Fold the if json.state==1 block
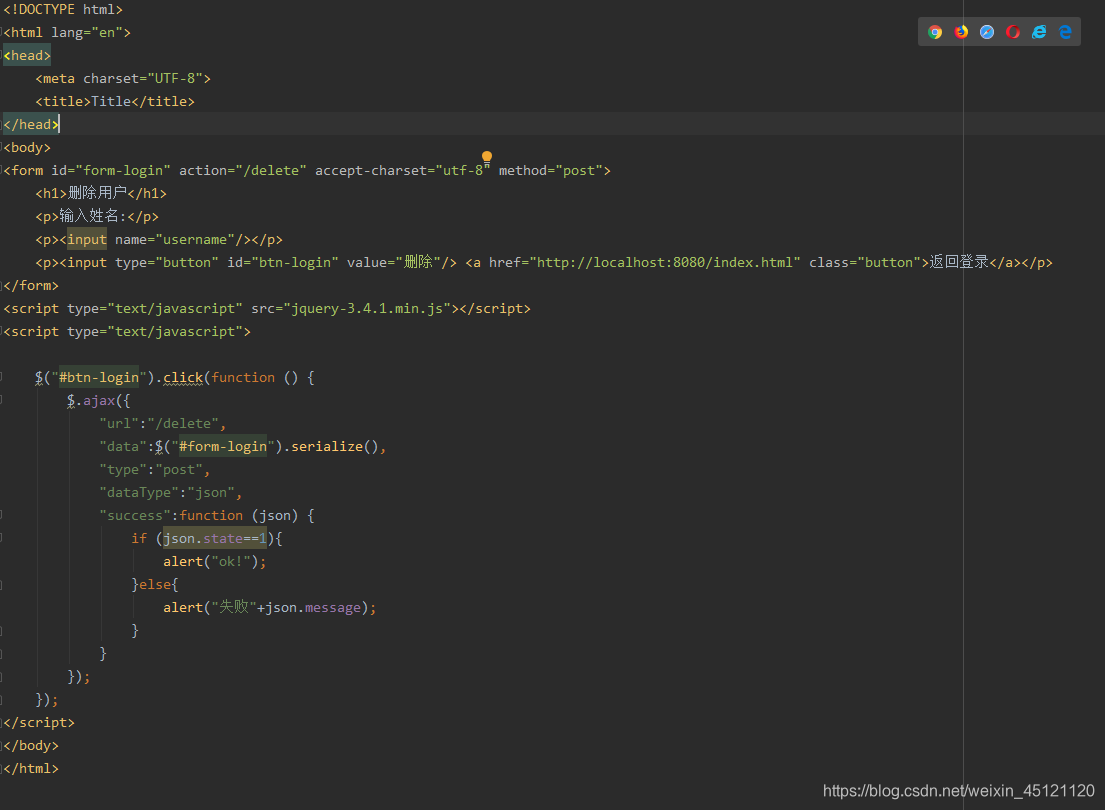The image size is (1105, 810). [1, 539]
